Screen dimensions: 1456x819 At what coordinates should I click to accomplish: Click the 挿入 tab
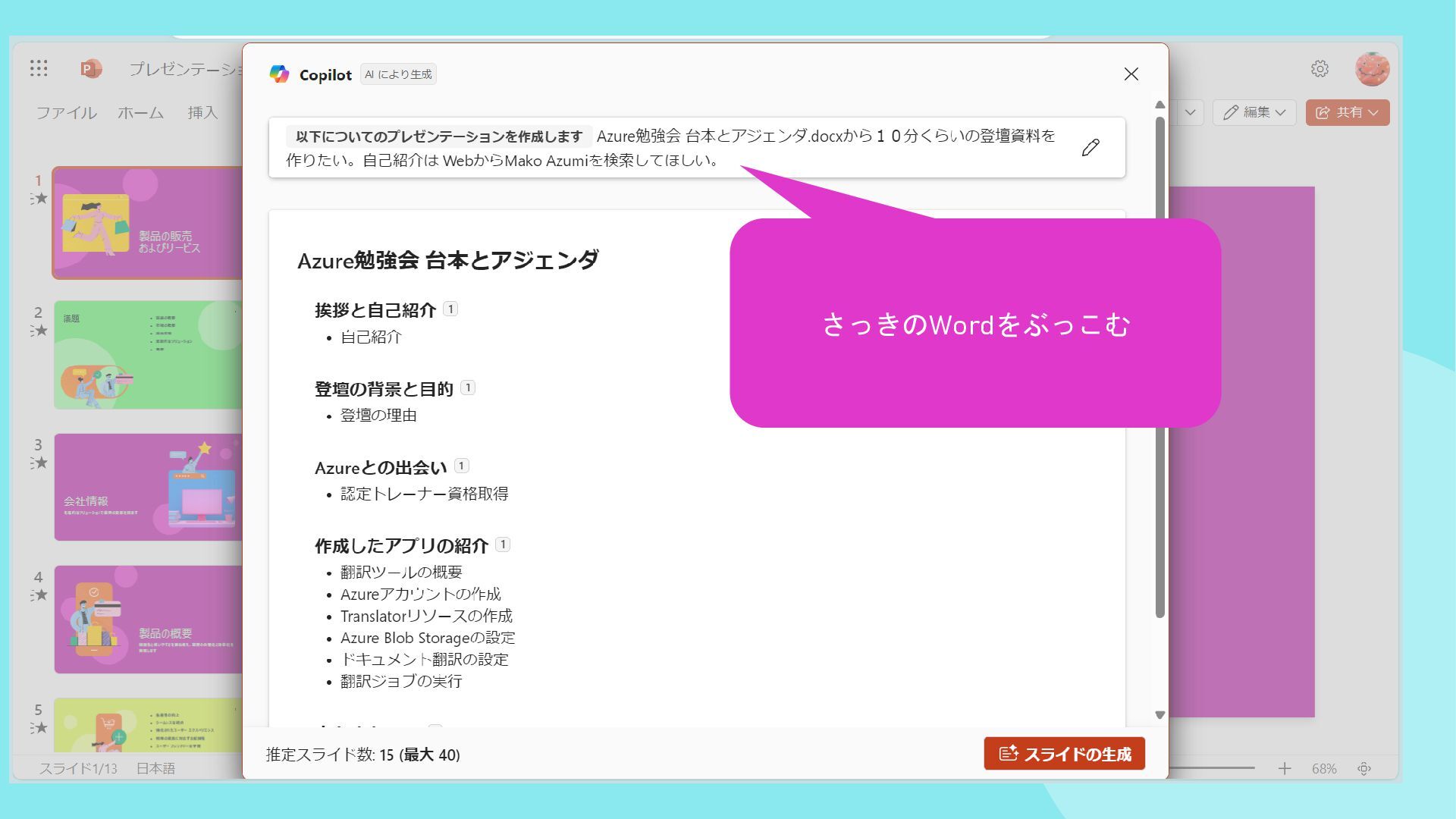point(202,112)
